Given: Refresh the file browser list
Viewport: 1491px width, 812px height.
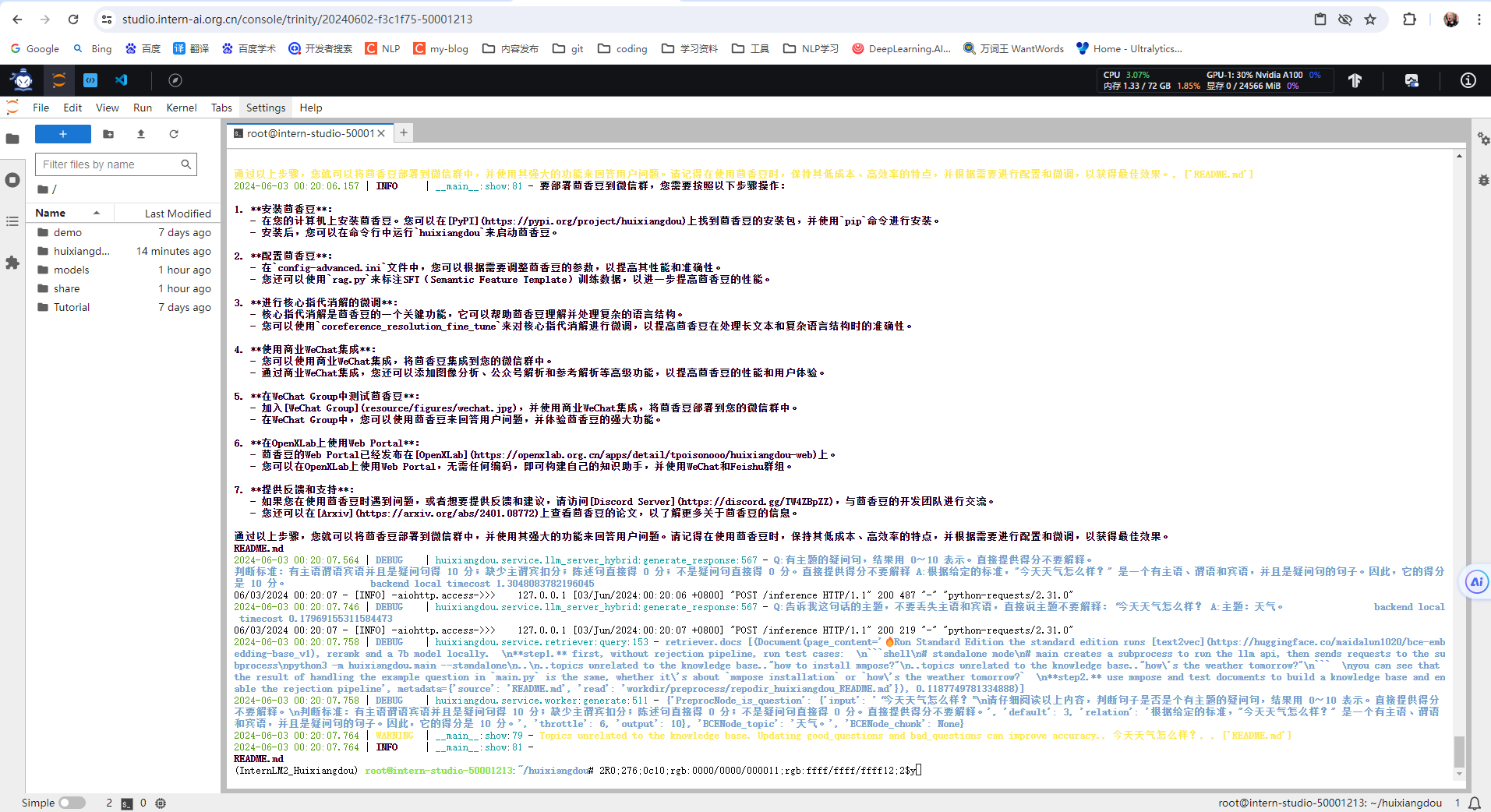Looking at the screenshot, I should (x=174, y=134).
